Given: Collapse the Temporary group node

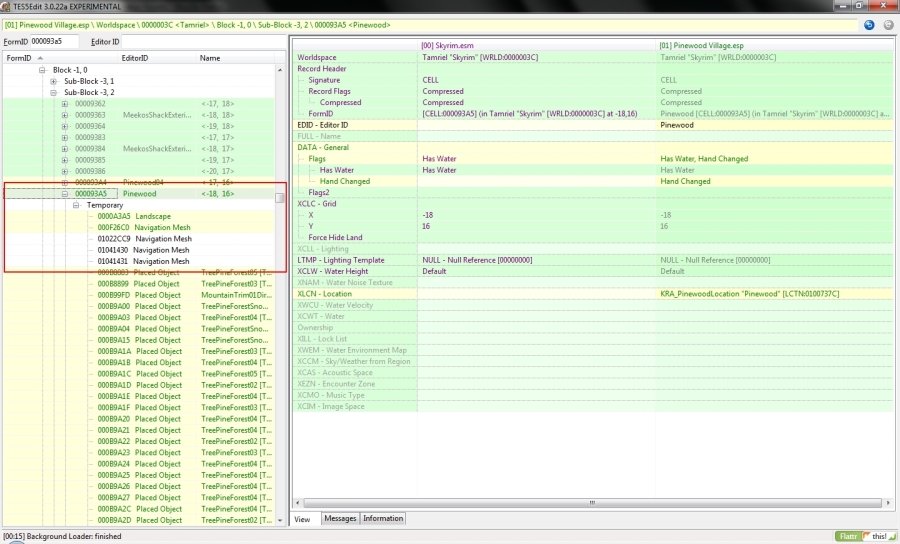Looking at the screenshot, I should coord(76,205).
